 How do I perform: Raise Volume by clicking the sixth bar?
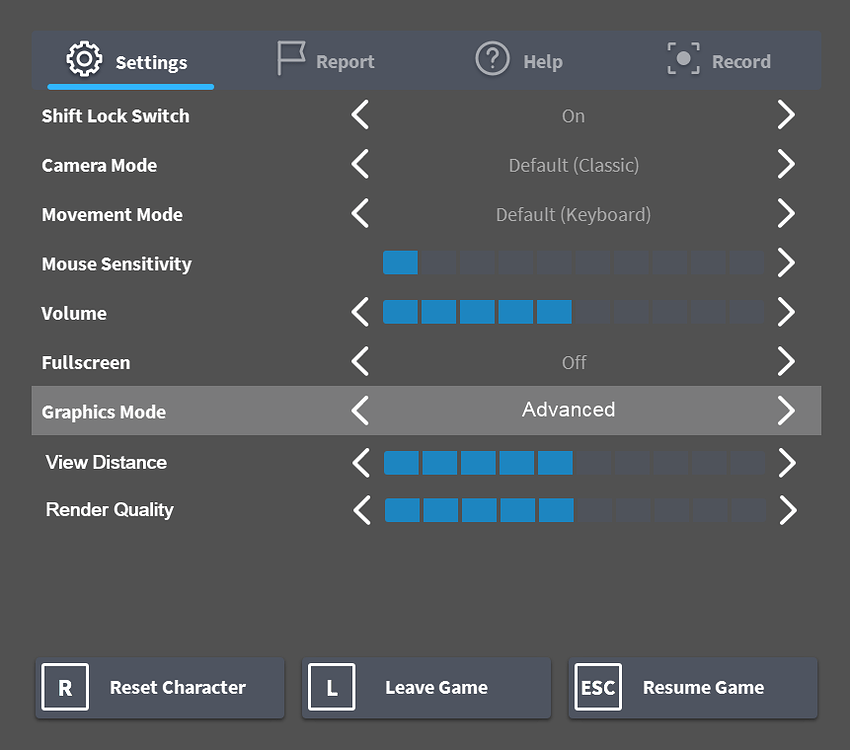(x=593, y=312)
